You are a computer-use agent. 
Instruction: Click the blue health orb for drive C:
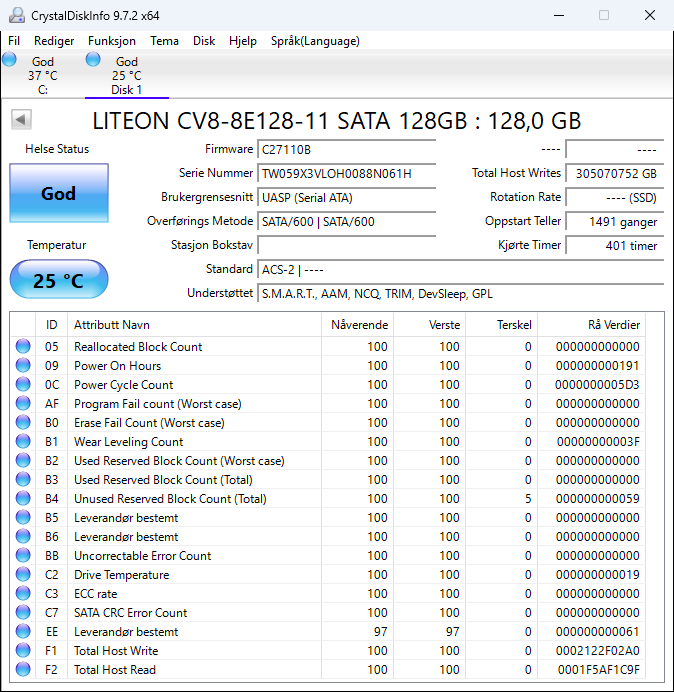pyautogui.click(x=9, y=59)
